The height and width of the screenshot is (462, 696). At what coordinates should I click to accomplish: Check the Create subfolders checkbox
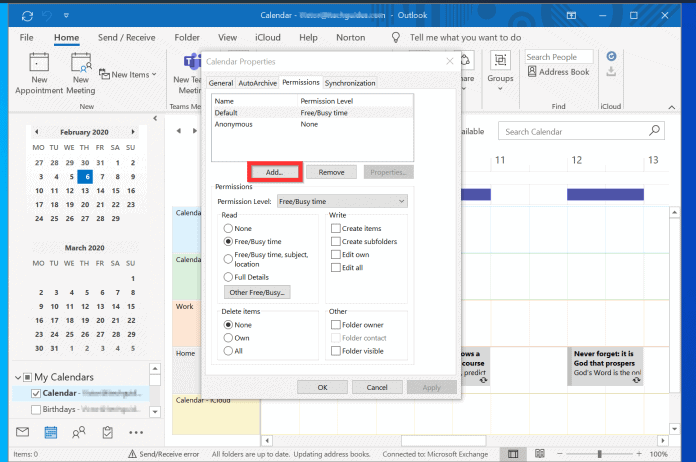336,241
